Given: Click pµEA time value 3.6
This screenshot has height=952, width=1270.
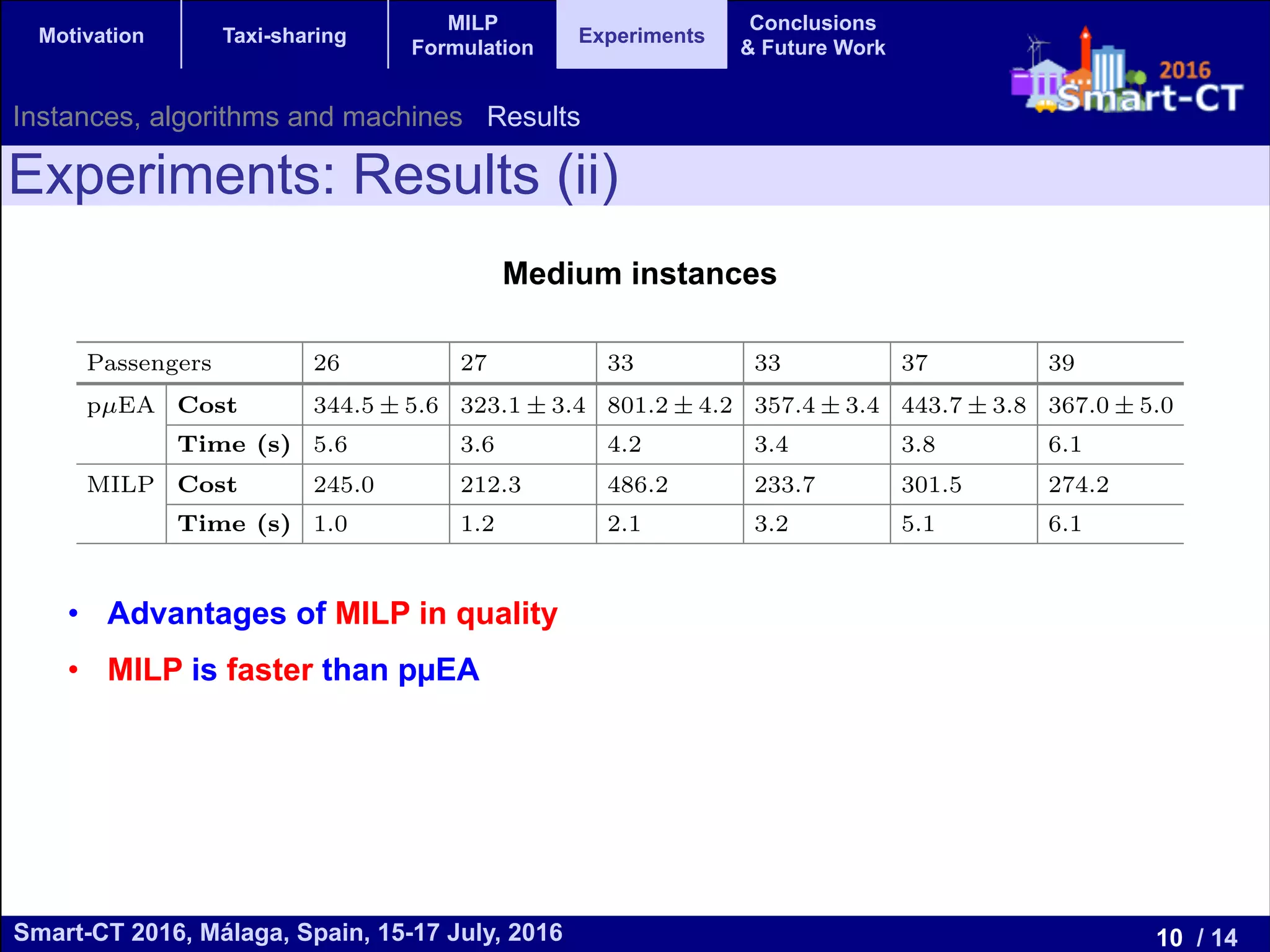Looking at the screenshot, I should (477, 444).
